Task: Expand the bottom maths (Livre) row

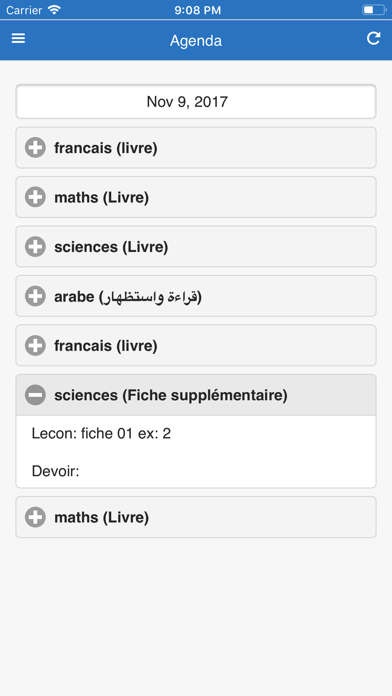Action: click(x=196, y=517)
